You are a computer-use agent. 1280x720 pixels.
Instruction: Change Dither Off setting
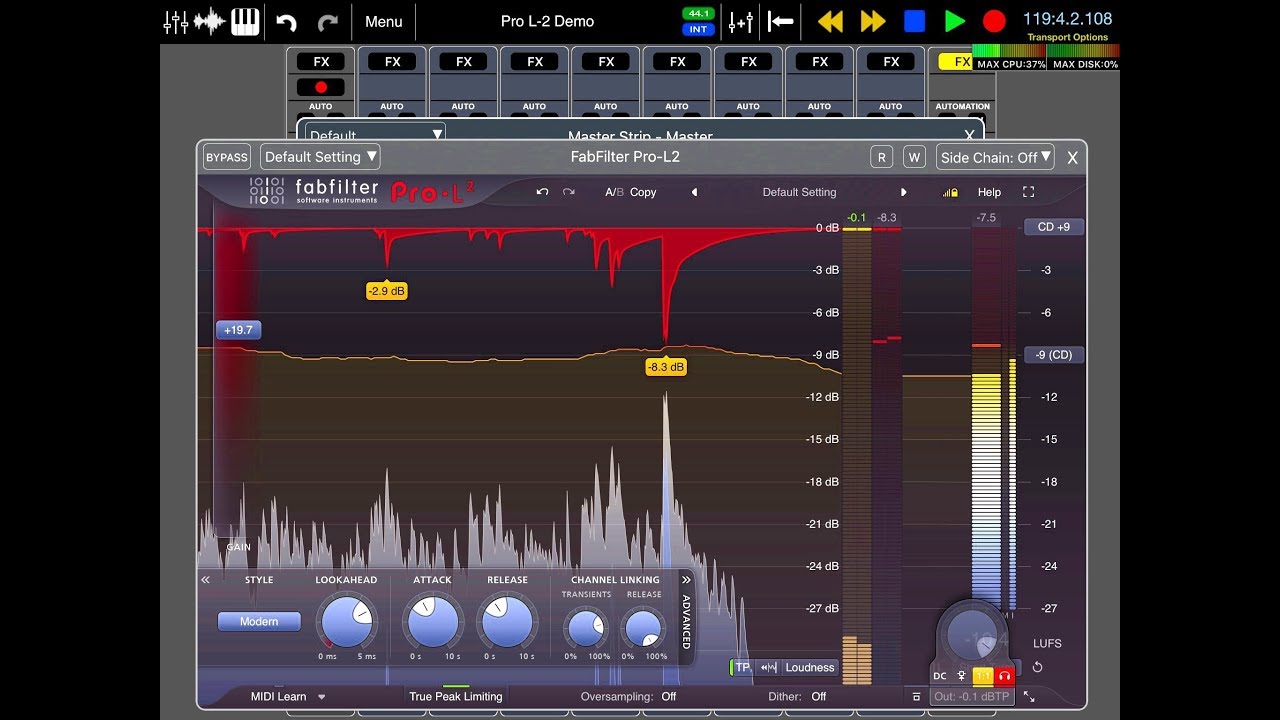pos(819,697)
